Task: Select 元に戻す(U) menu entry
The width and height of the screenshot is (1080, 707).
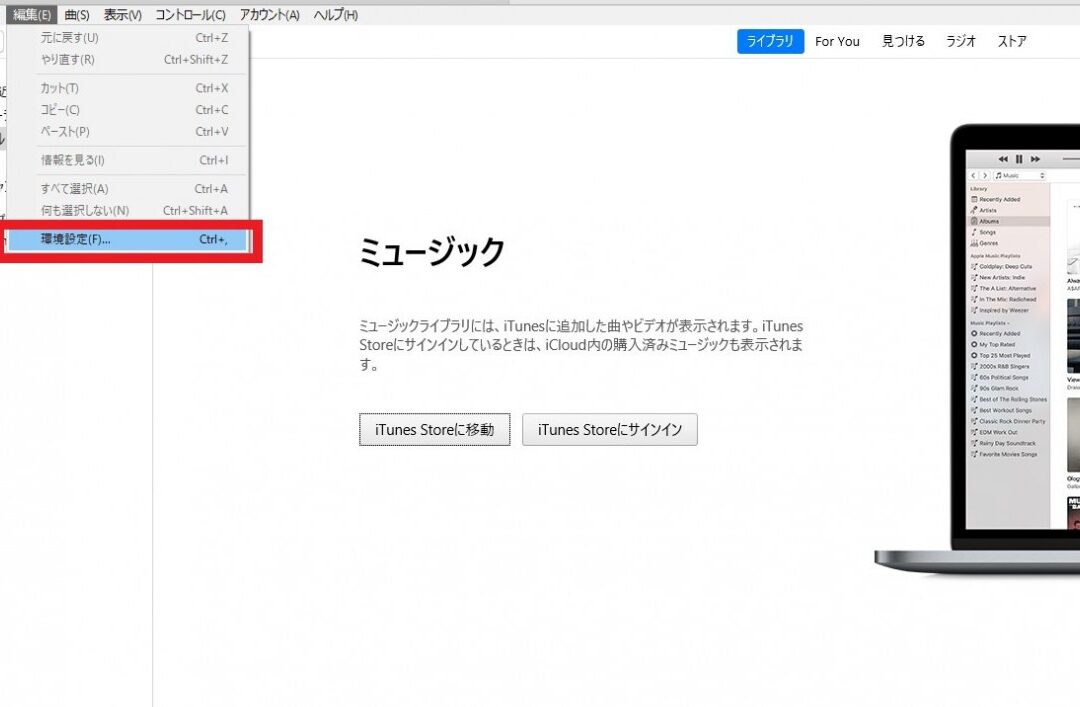Action: click(x=128, y=38)
